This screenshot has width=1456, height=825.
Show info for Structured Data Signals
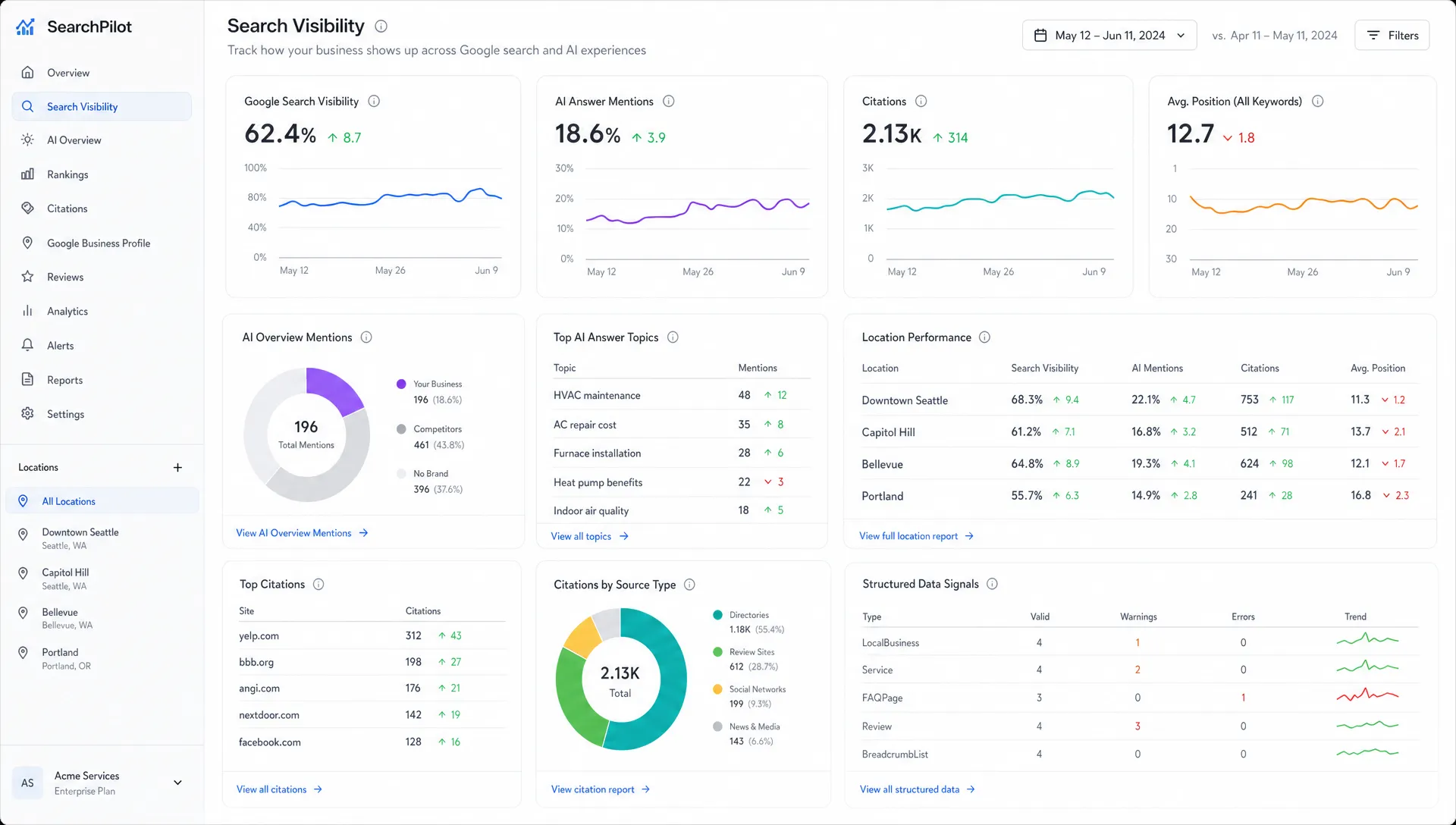992,584
